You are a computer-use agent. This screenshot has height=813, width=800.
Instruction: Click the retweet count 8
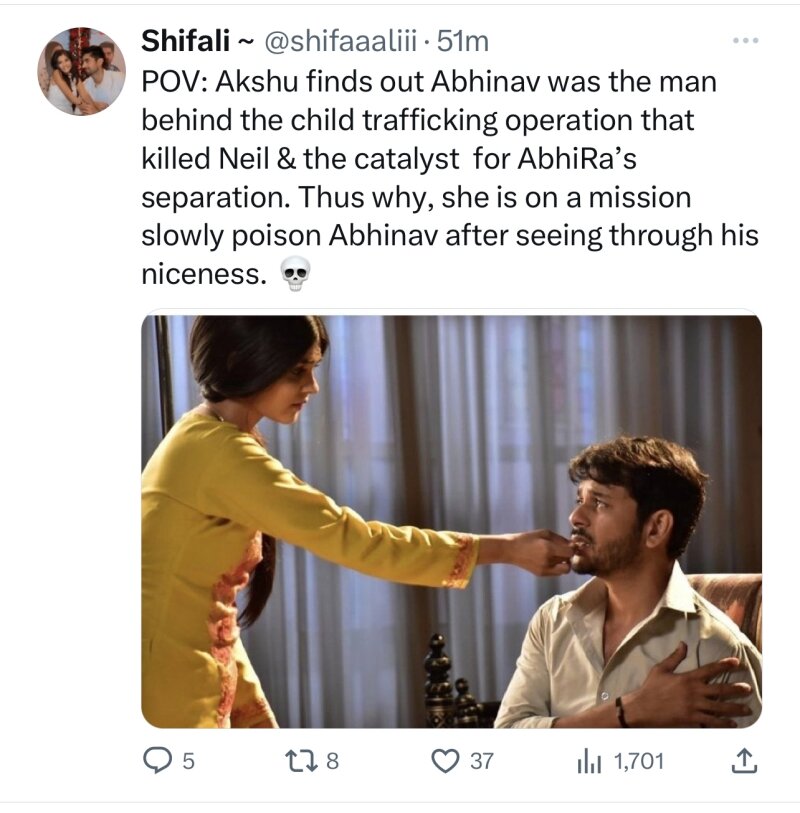334,761
